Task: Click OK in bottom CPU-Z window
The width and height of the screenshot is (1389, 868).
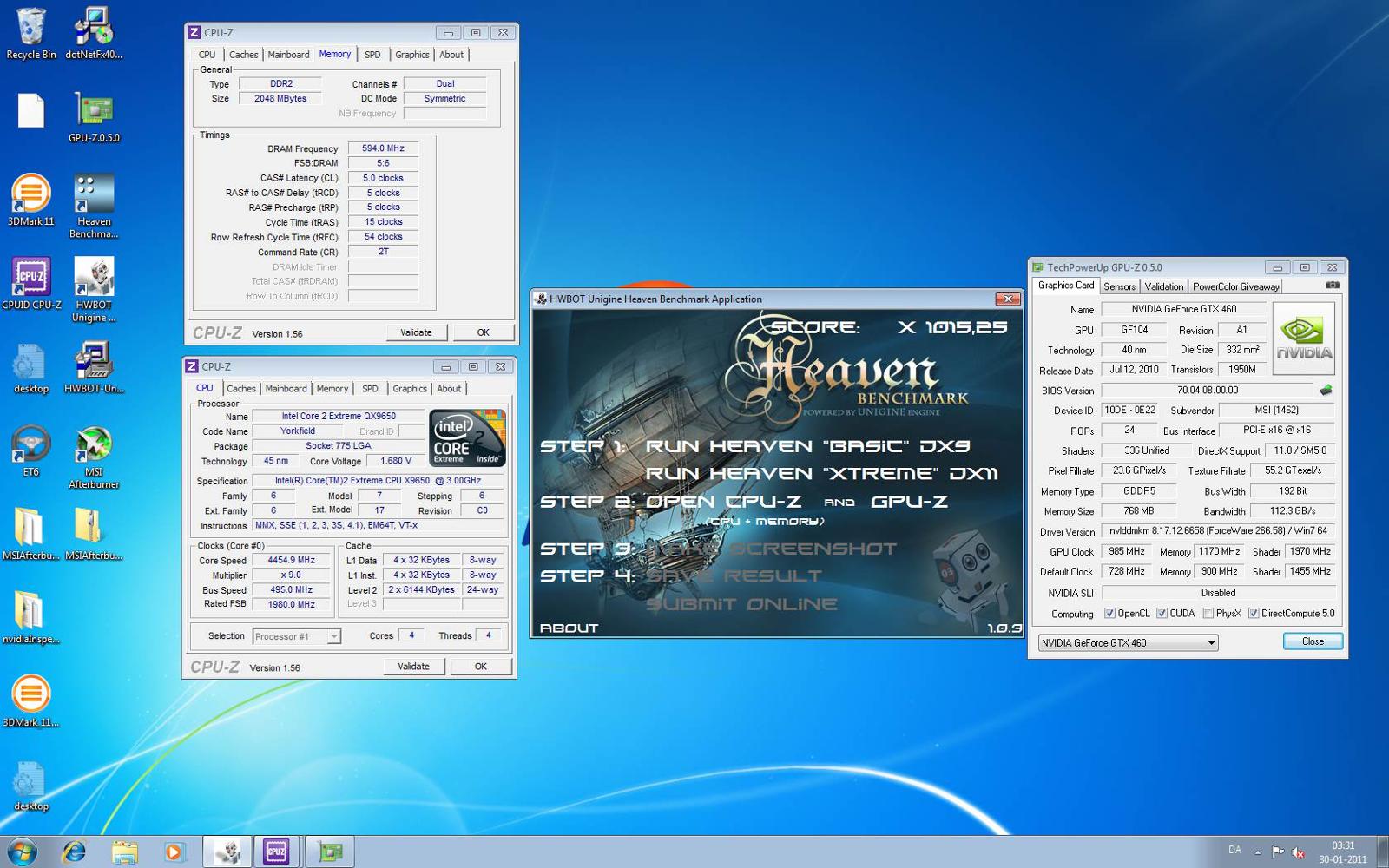Action: (481, 667)
